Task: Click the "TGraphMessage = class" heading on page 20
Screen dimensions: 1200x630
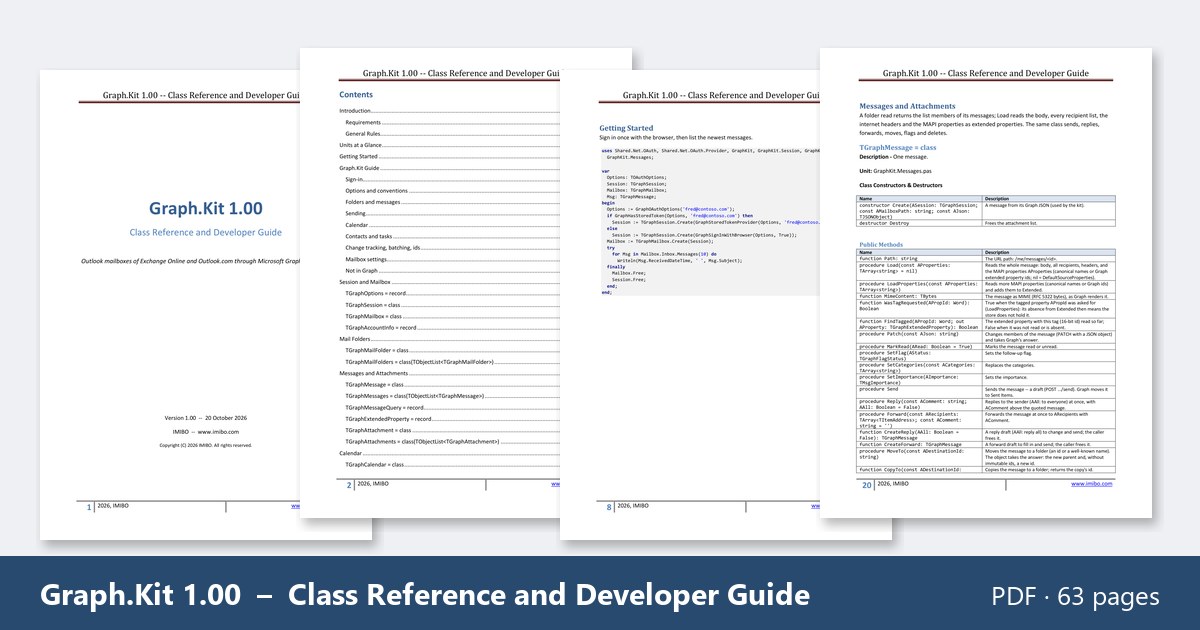Action: pyautogui.click(x=898, y=147)
